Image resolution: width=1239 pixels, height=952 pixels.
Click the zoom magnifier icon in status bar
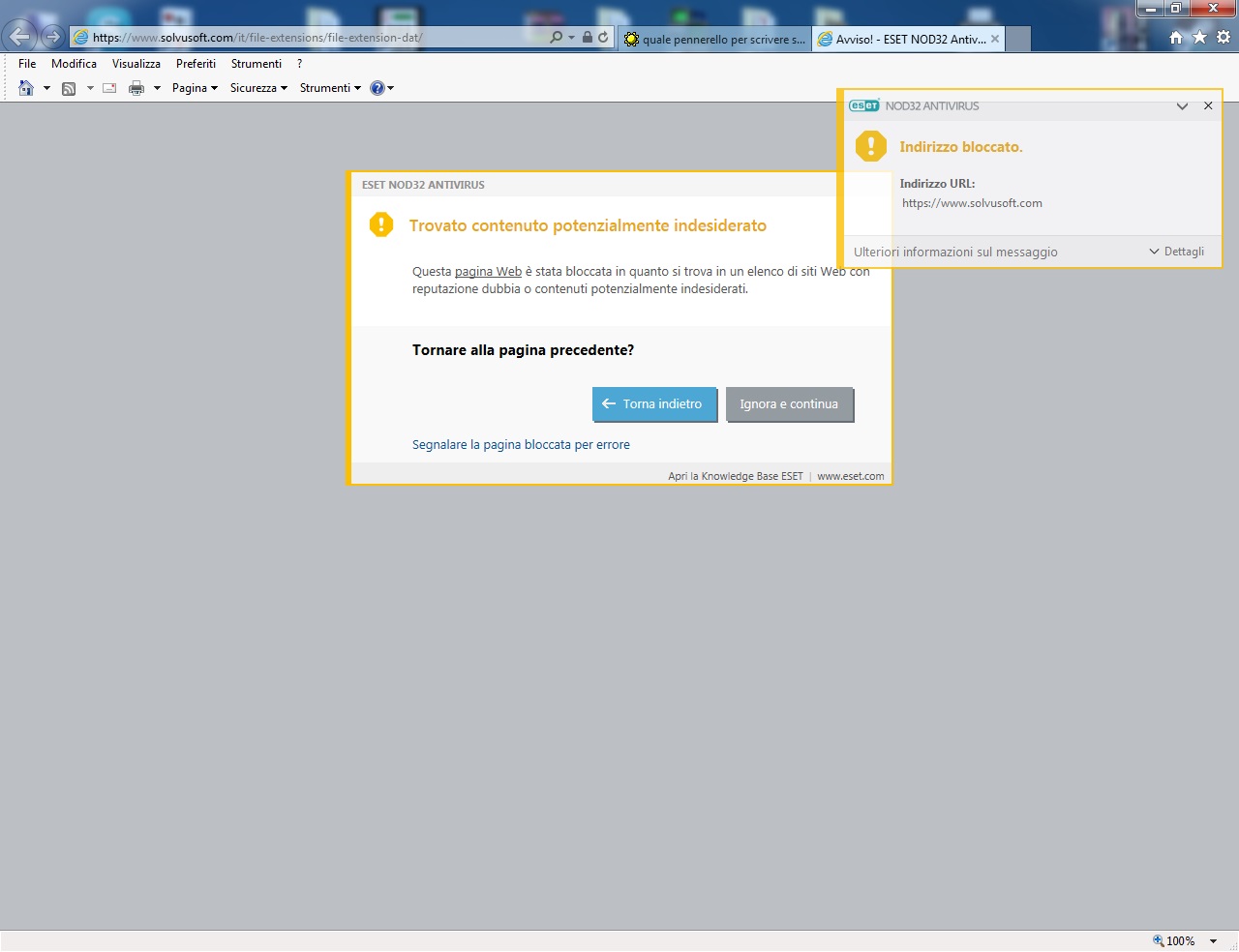[x=1158, y=940]
